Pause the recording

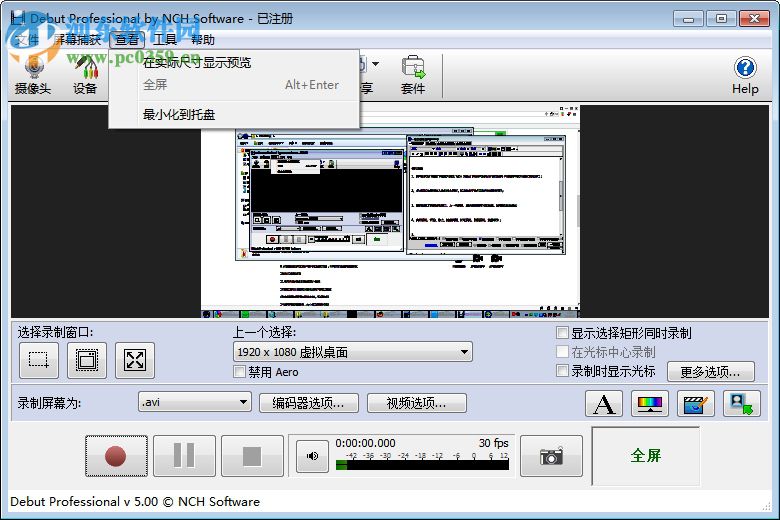(185, 456)
